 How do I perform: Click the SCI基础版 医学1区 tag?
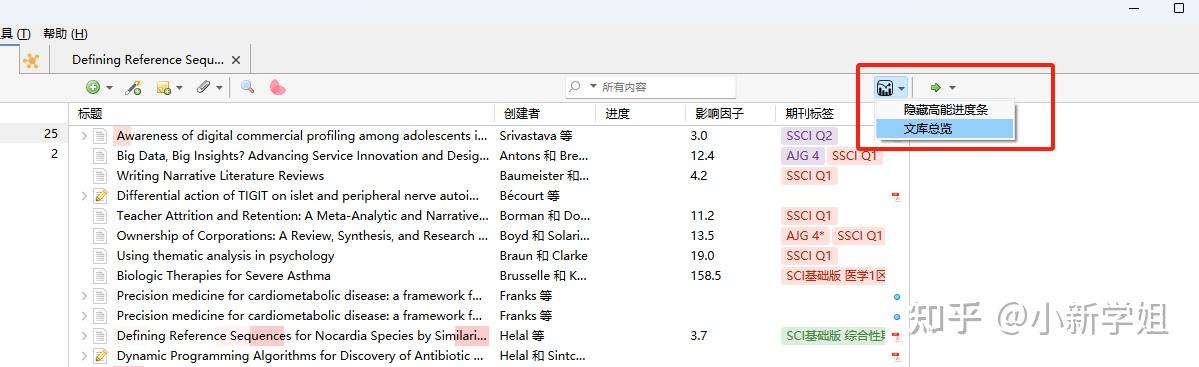coord(833,275)
